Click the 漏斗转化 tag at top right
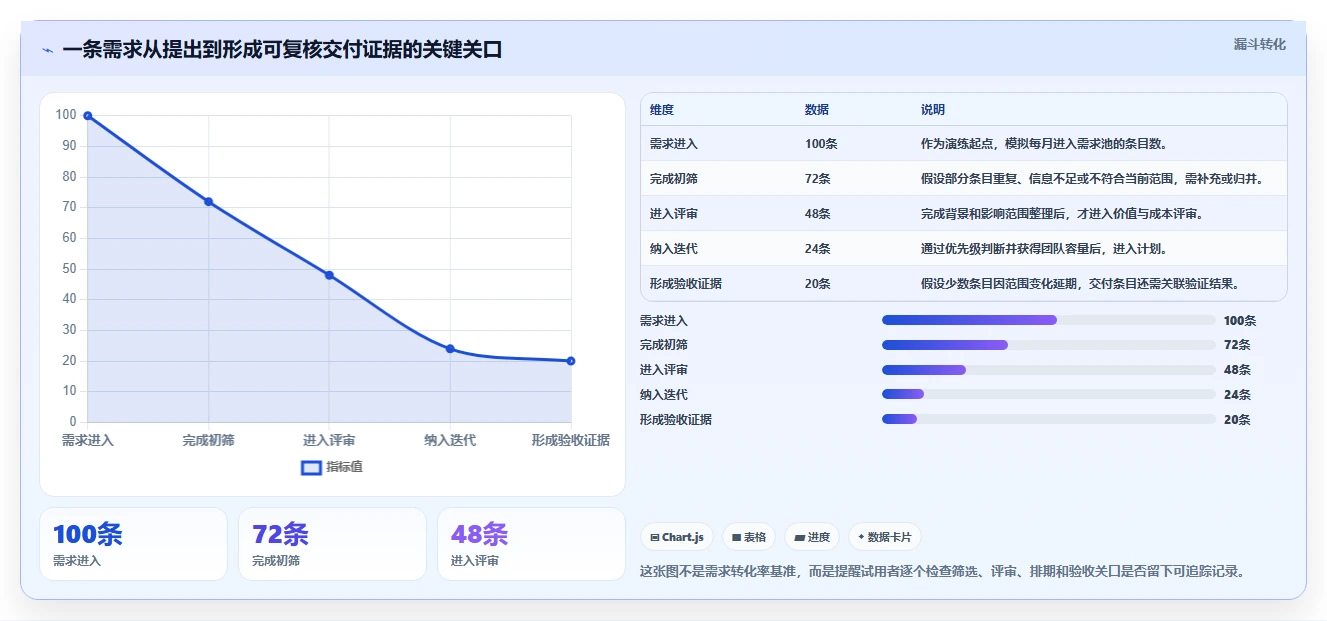 point(1259,45)
